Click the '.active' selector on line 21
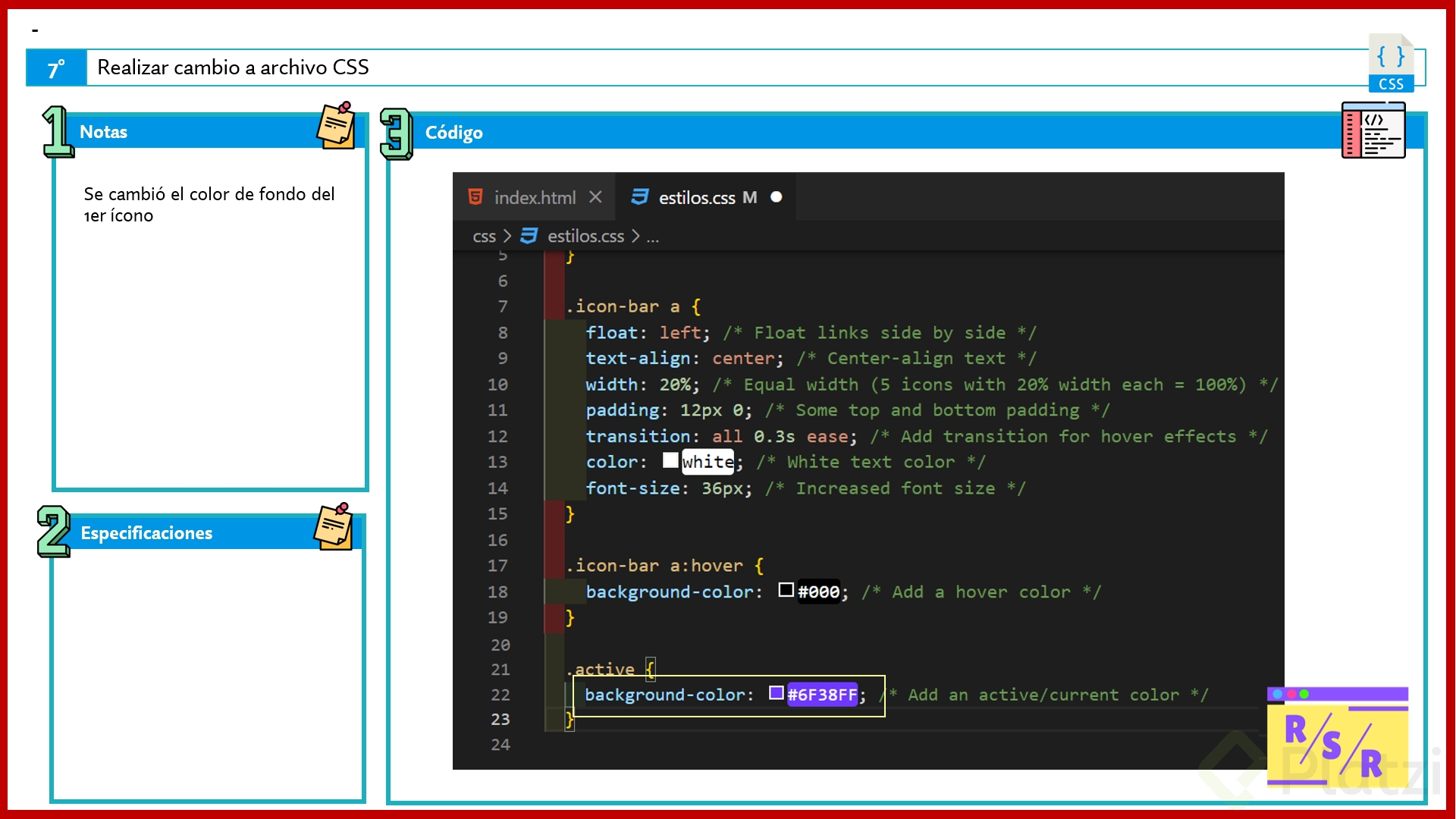 coord(601,669)
